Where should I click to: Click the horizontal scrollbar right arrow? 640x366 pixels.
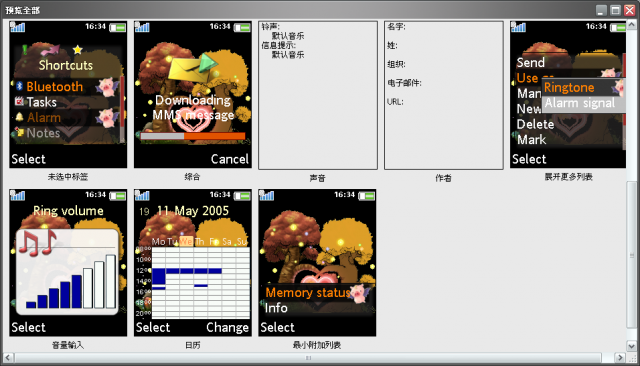[x=620, y=358]
